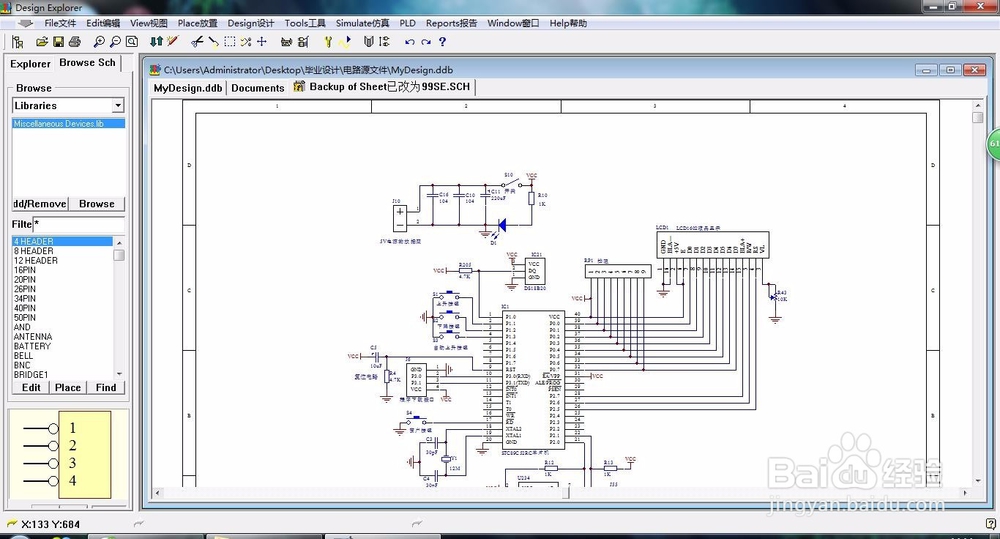Cut the selection with the scissors icon
The height and width of the screenshot is (539, 1000).
point(197,42)
